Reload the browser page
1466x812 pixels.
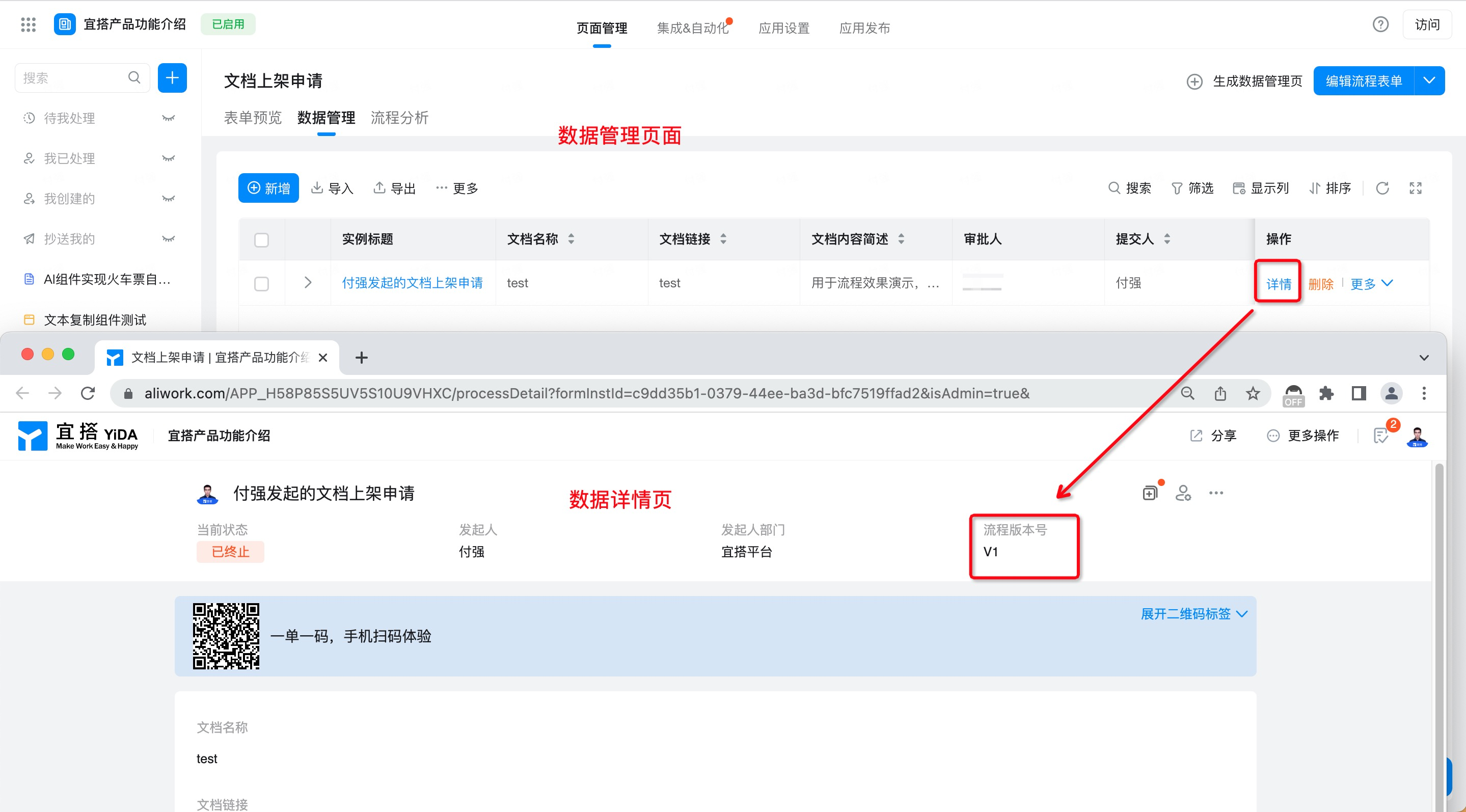[88, 393]
